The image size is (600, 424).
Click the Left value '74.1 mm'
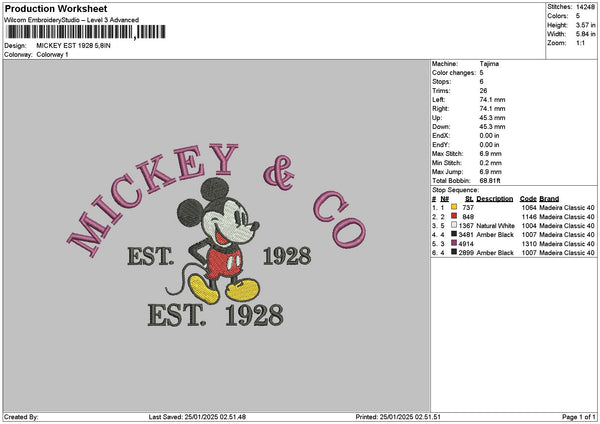(492, 99)
